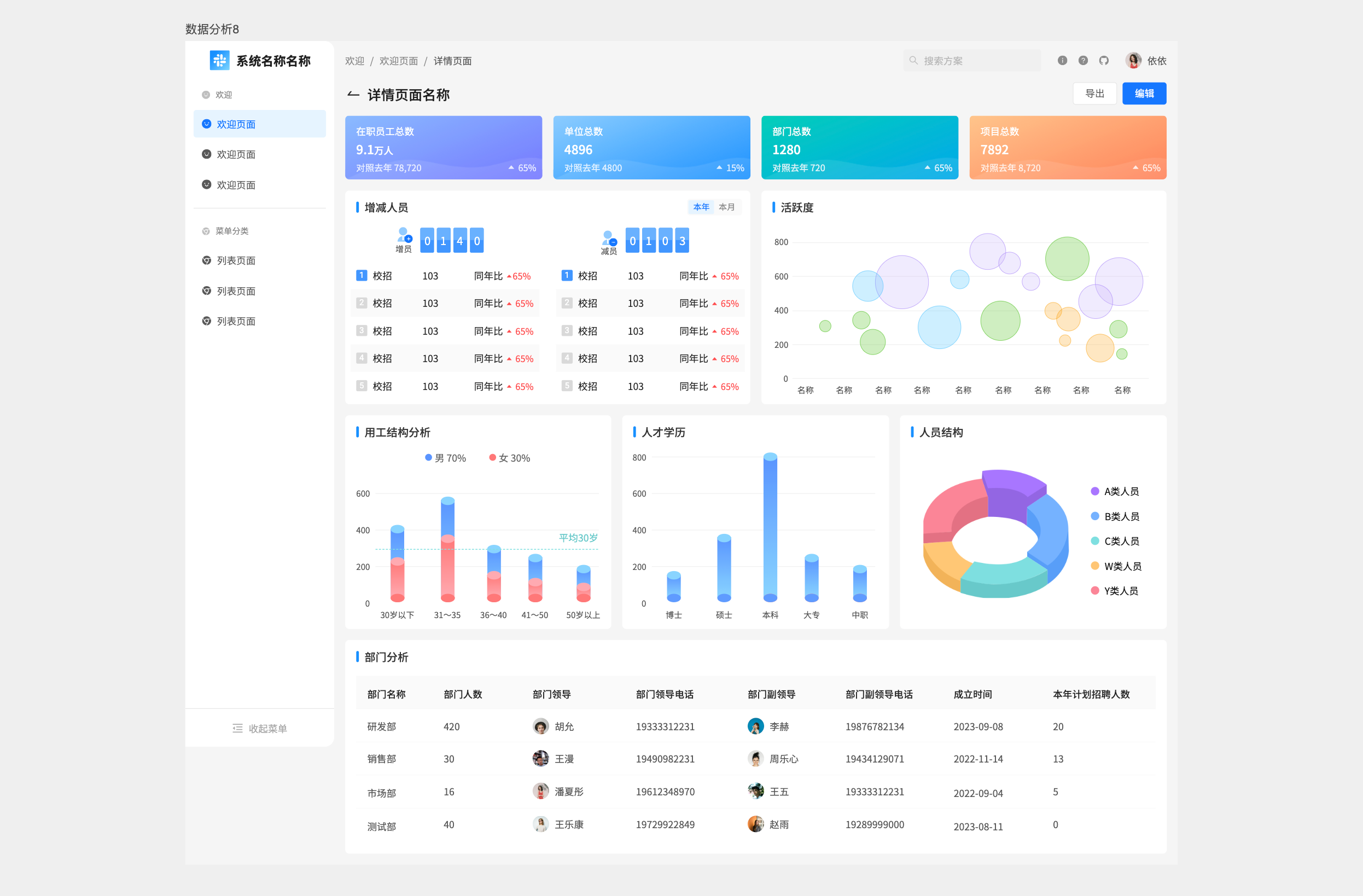Image resolution: width=1363 pixels, height=896 pixels.
Task: Toggle 男 70% legend in 用工结构分析
Action: click(445, 458)
